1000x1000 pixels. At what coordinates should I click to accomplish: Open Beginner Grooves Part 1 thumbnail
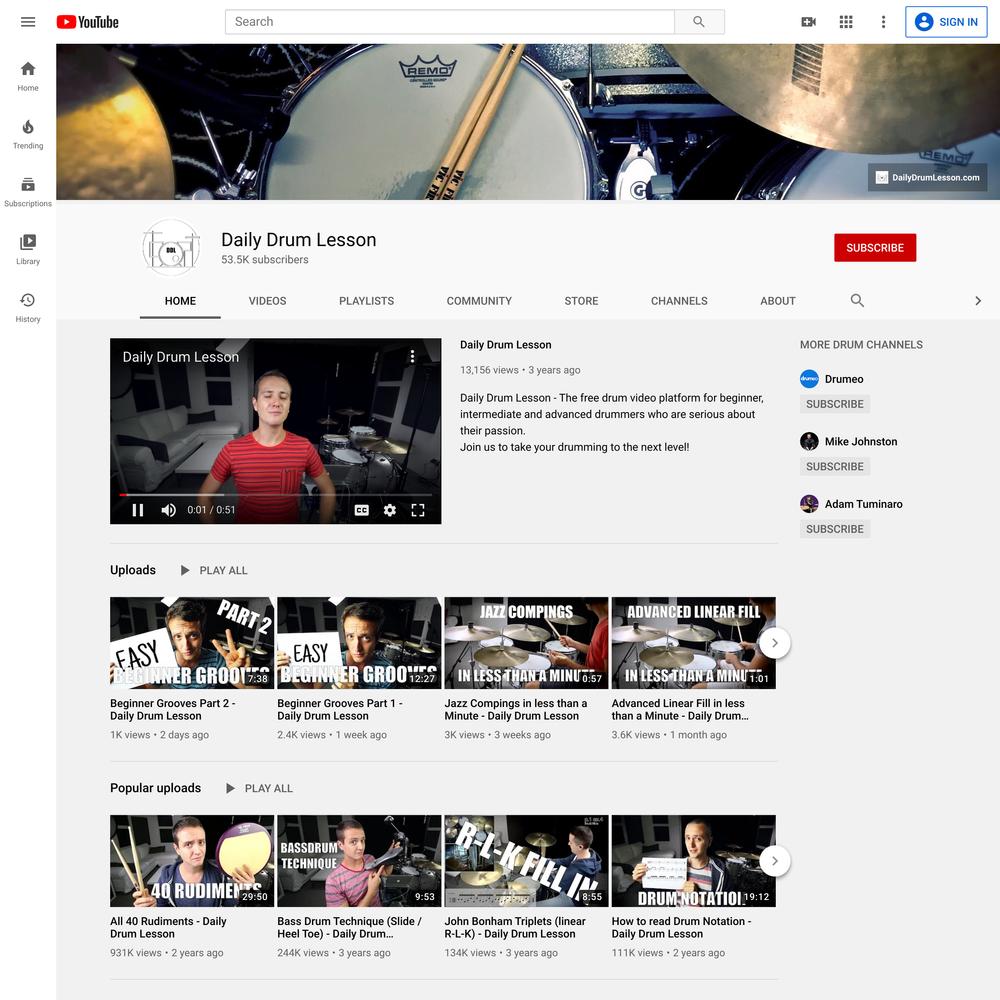coord(359,643)
